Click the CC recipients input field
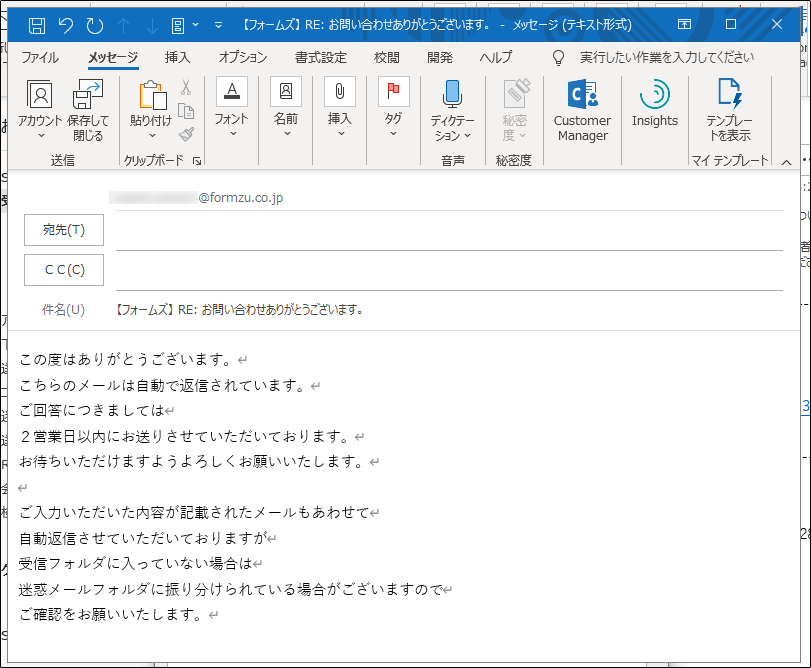 pyautogui.click(x=449, y=271)
